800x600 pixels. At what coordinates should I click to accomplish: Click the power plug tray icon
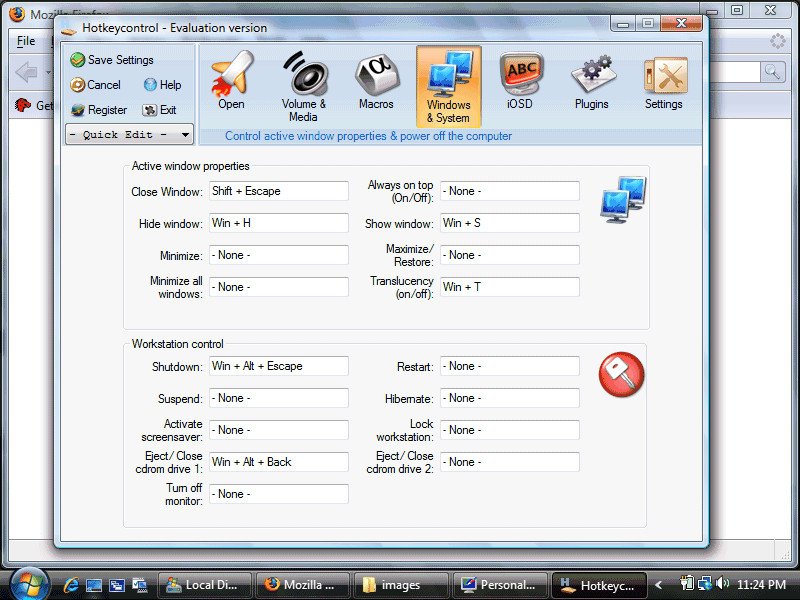pyautogui.click(x=687, y=583)
